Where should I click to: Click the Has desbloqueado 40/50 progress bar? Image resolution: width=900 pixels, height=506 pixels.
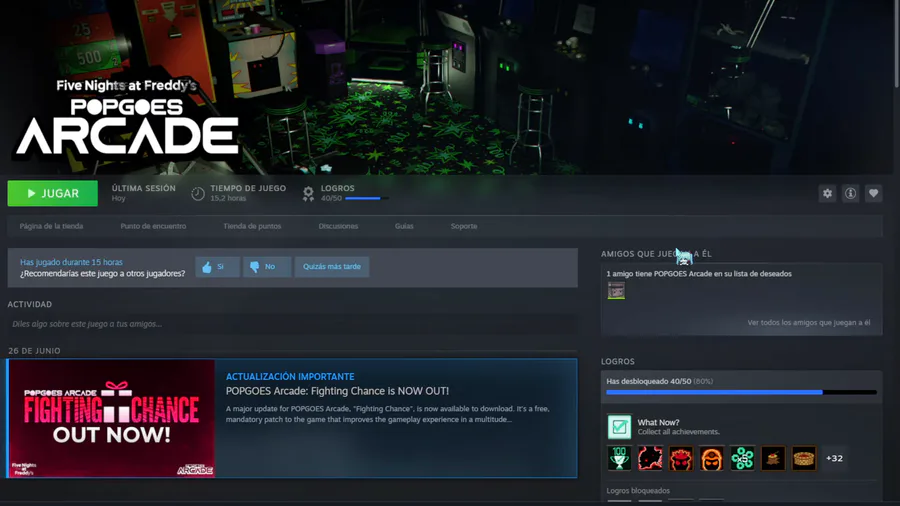click(741, 392)
